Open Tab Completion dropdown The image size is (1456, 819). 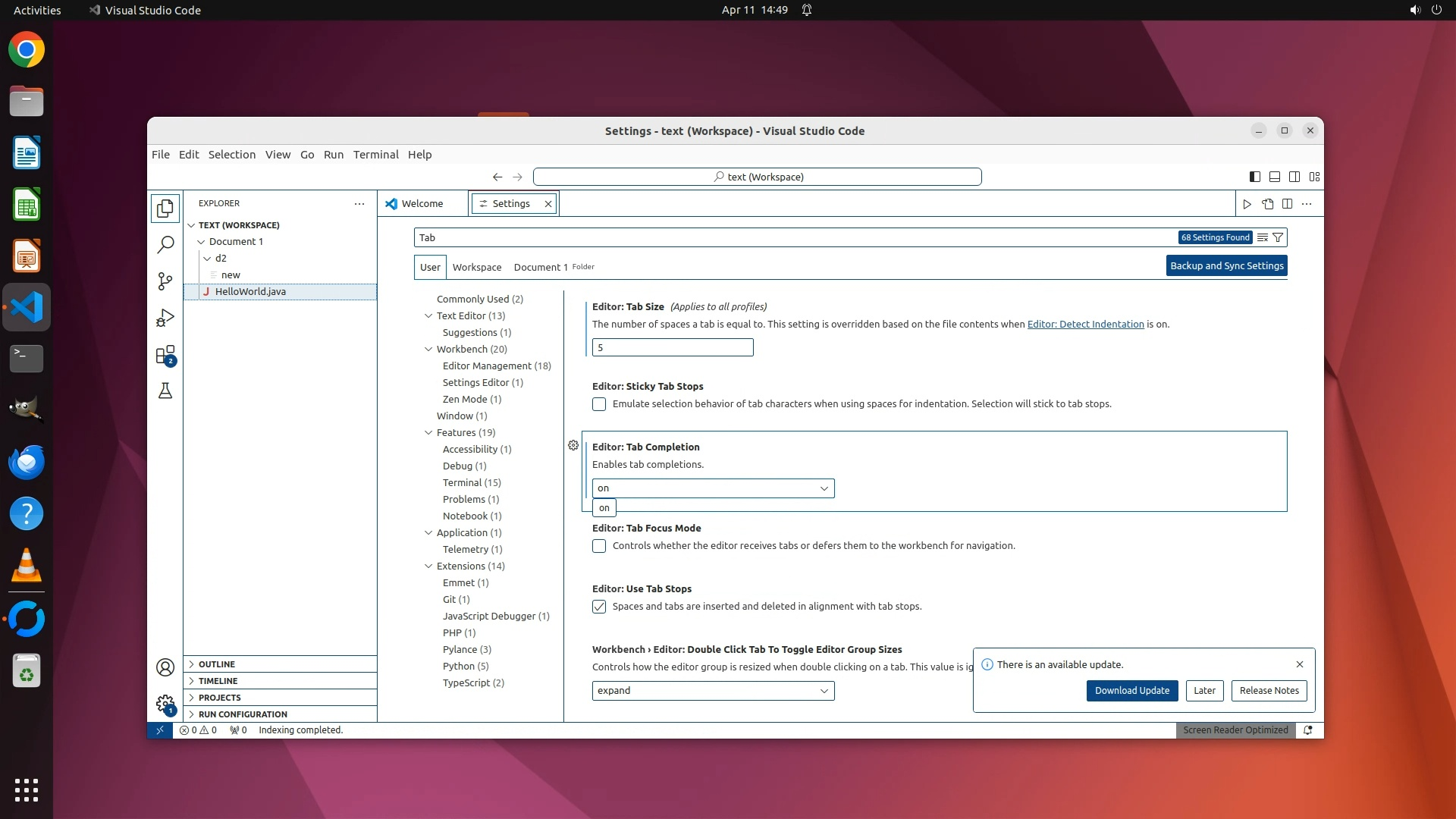tap(713, 488)
